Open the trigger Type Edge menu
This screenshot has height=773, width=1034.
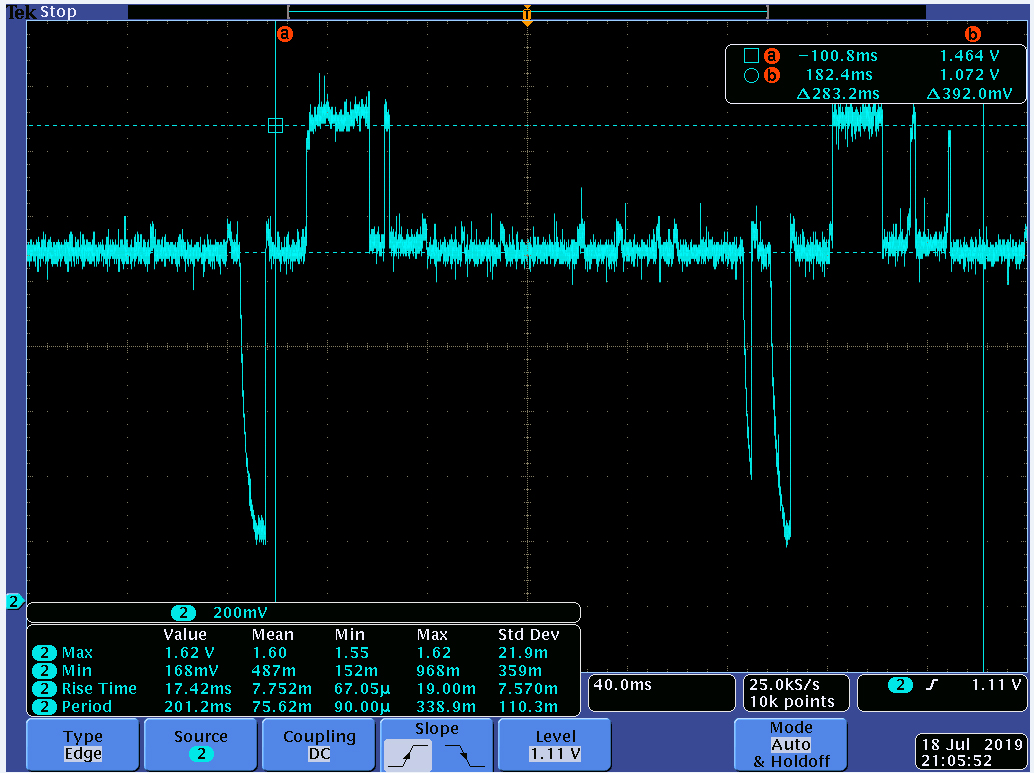click(x=83, y=745)
